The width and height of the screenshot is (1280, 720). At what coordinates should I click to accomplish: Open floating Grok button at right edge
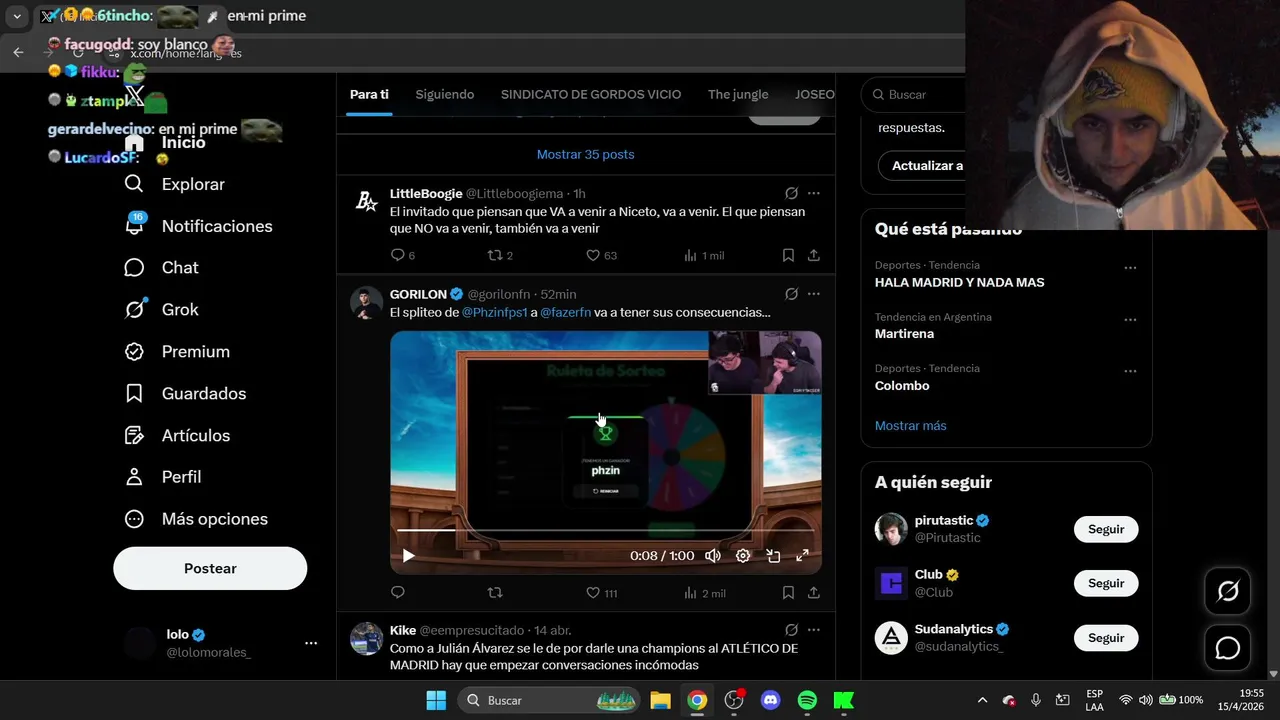[x=1227, y=592]
